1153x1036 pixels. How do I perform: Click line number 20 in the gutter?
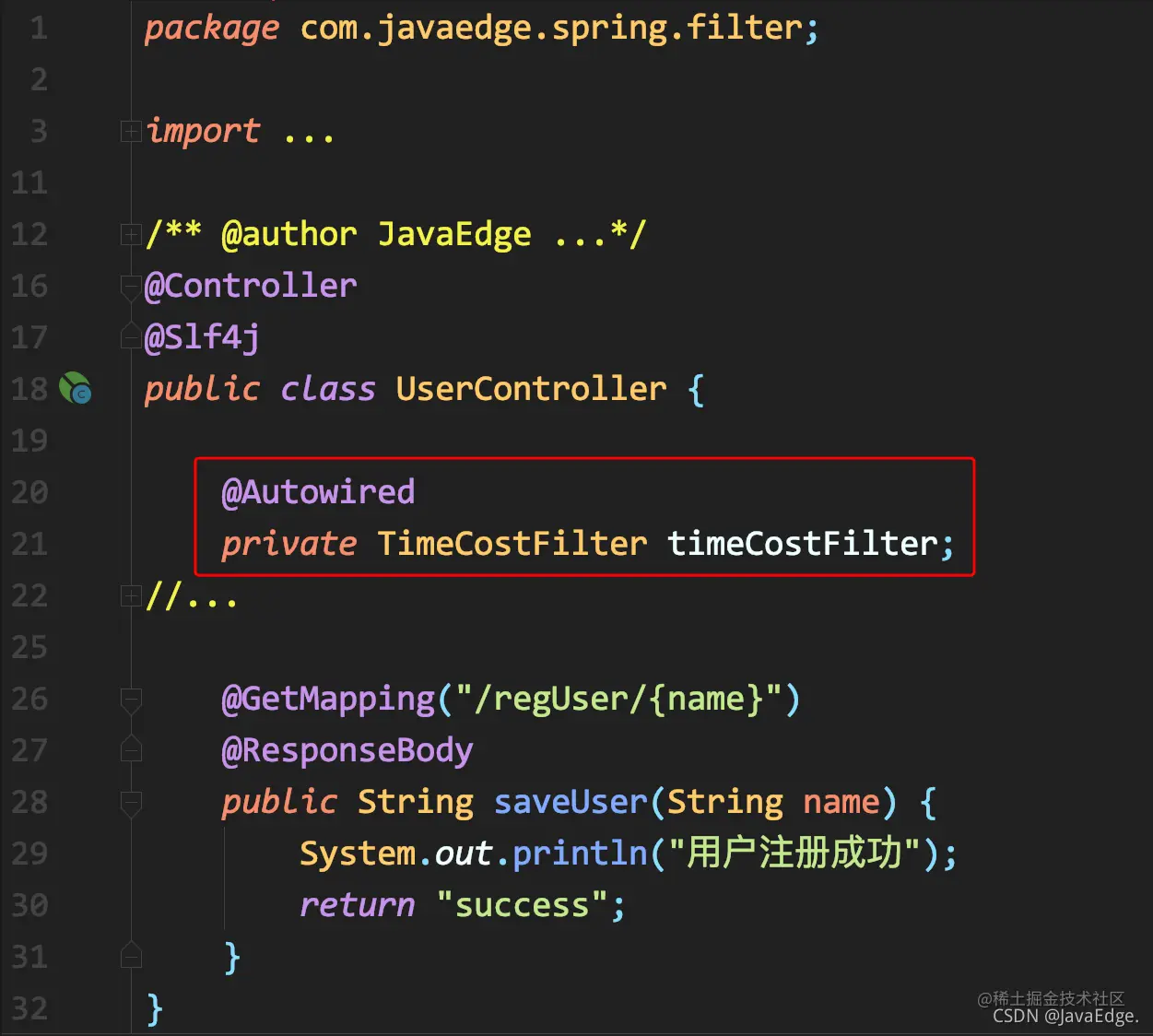click(29, 492)
